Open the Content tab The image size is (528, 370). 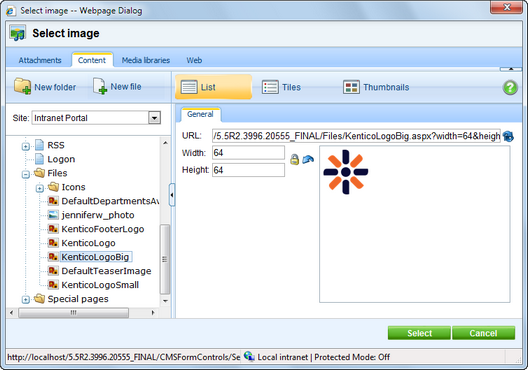click(92, 60)
